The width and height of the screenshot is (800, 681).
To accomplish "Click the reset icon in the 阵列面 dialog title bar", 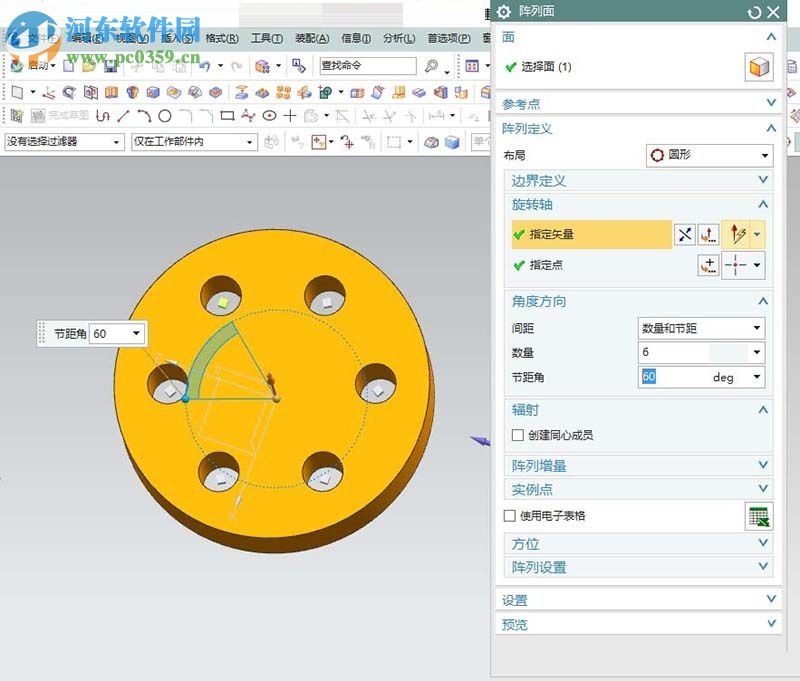I will click(x=755, y=13).
